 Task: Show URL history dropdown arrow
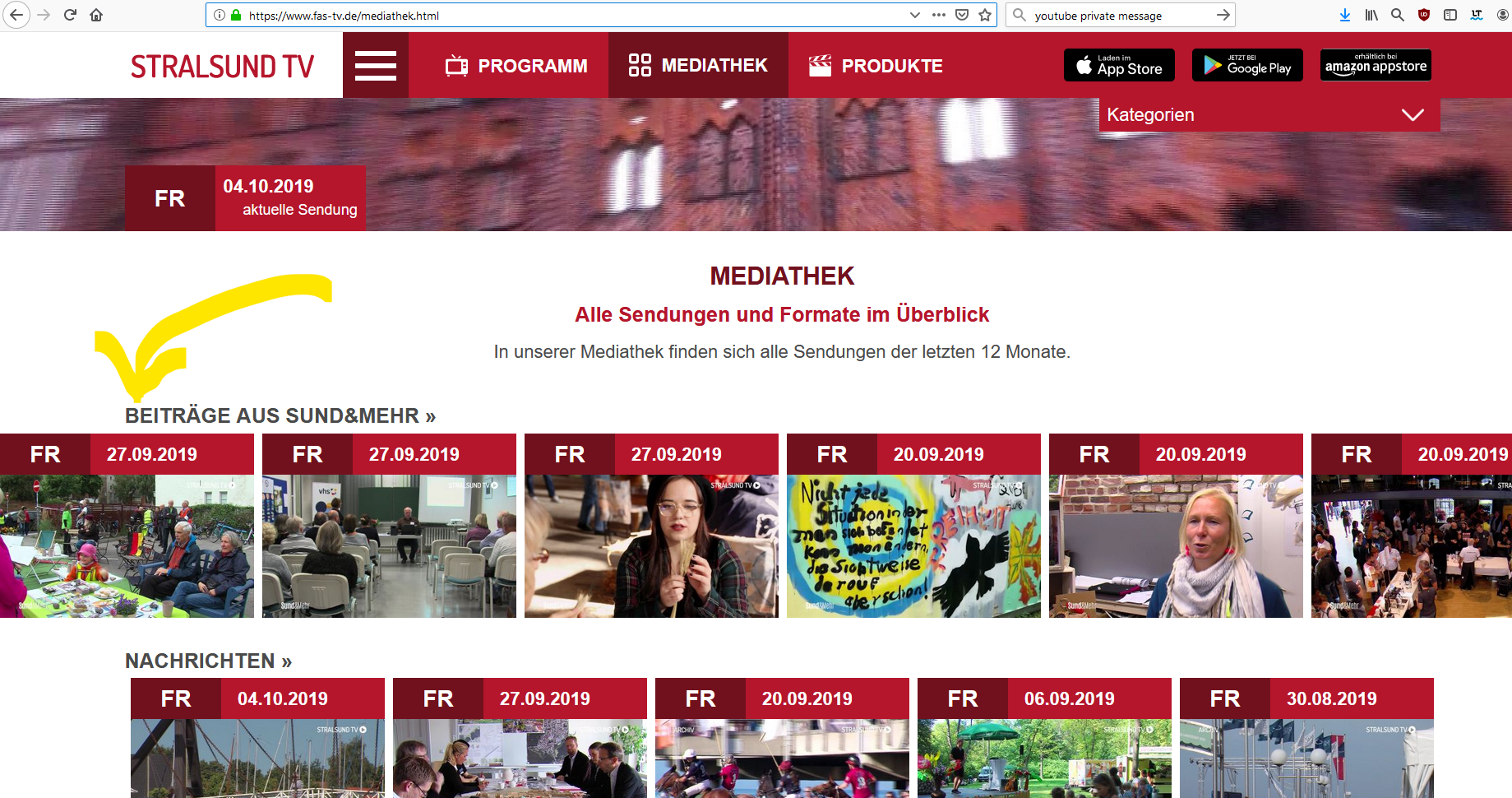click(915, 15)
